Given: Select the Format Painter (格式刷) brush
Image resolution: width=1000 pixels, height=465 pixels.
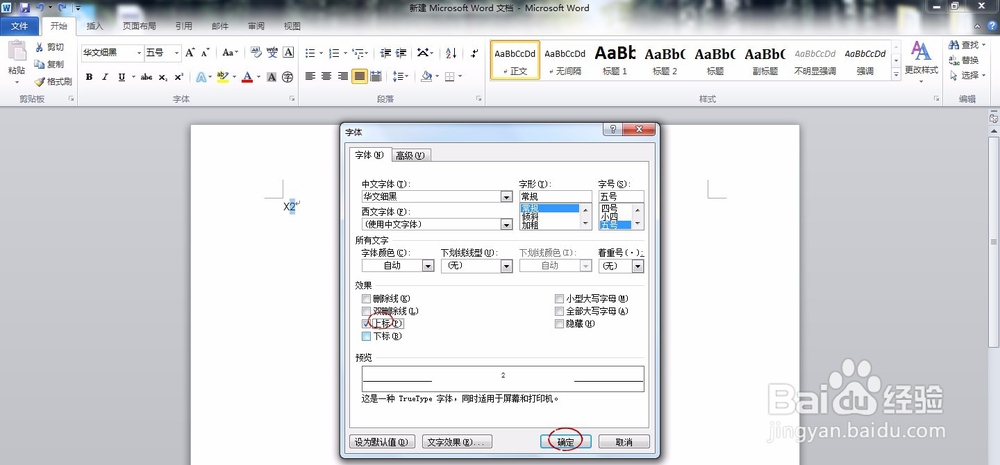Looking at the screenshot, I should (39, 82).
